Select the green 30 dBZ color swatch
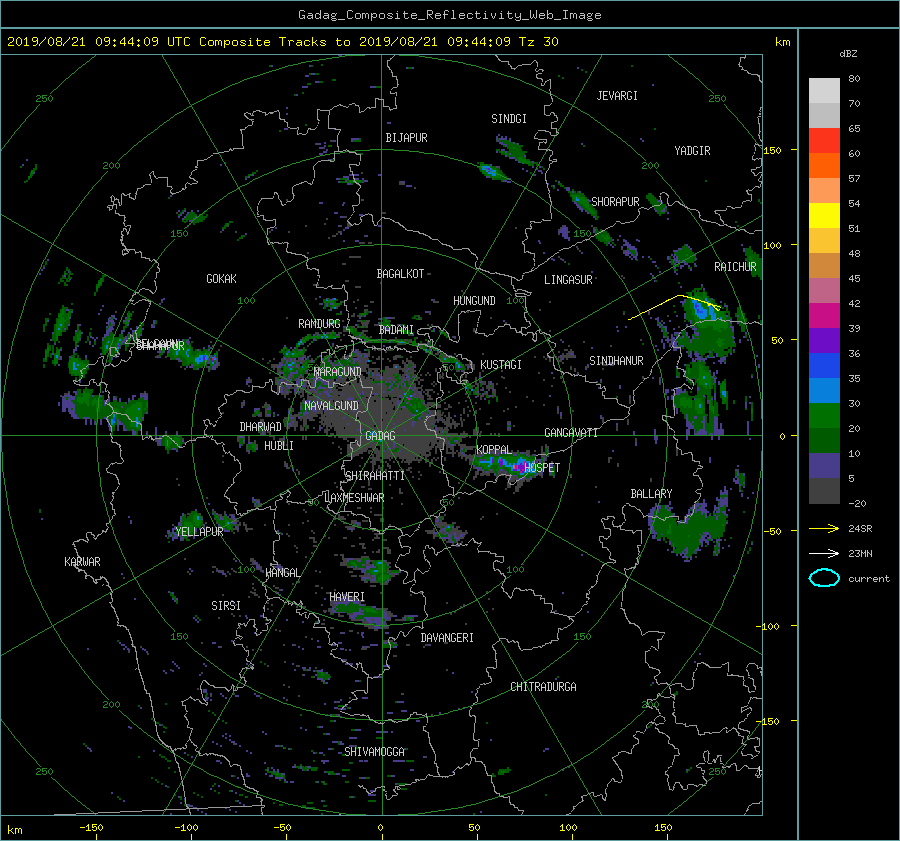Screen dimensions: 900x841 (x=824, y=415)
